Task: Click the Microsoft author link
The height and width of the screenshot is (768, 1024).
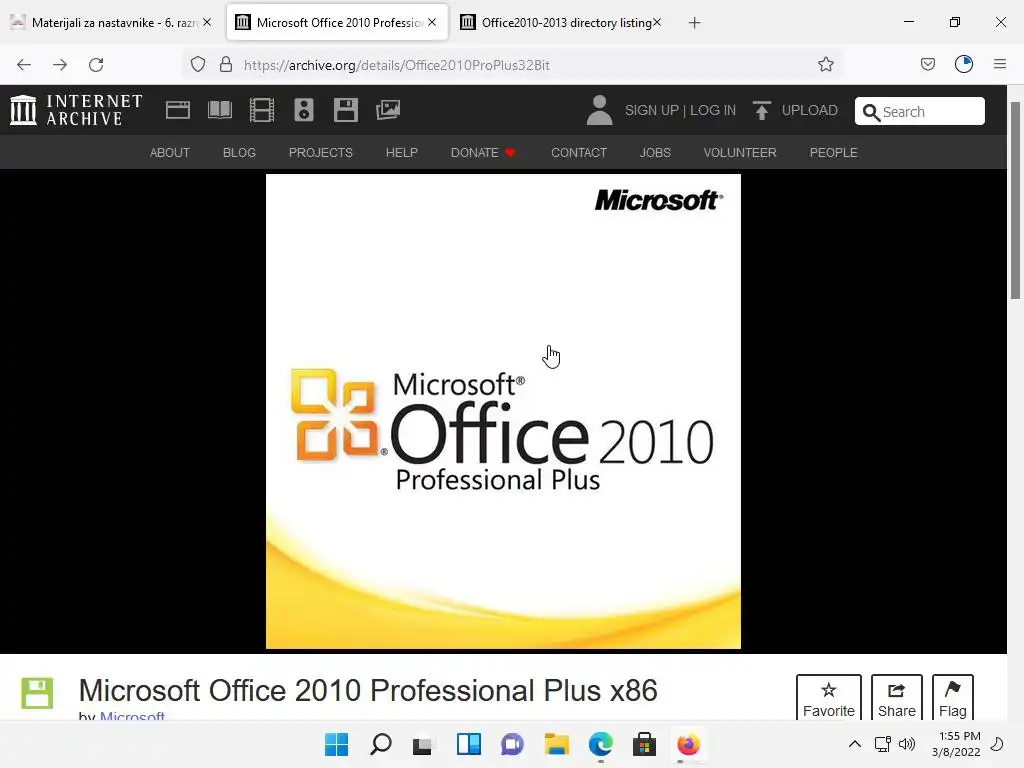Action: point(132,716)
